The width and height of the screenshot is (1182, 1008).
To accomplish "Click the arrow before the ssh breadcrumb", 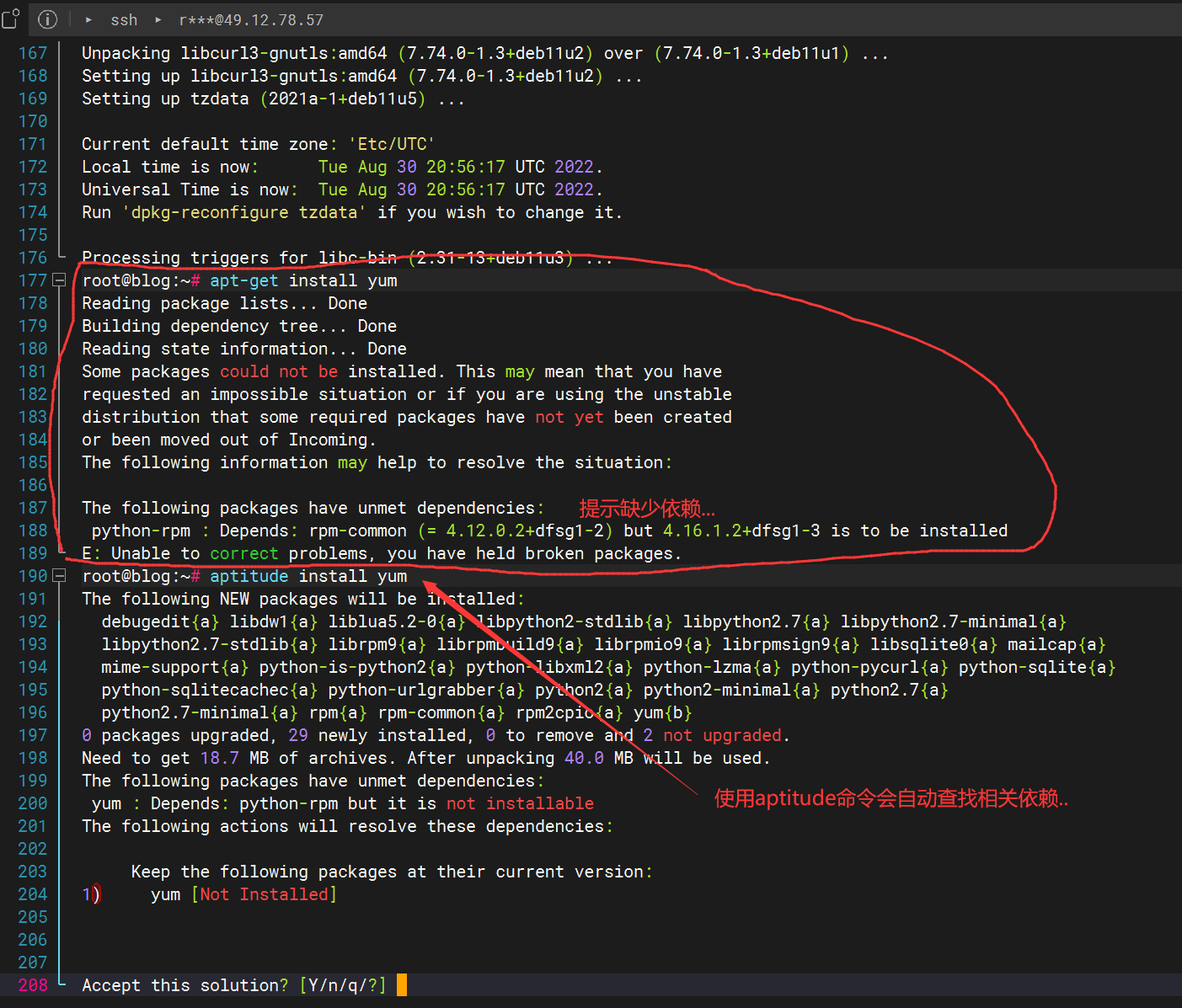I will [x=88, y=19].
